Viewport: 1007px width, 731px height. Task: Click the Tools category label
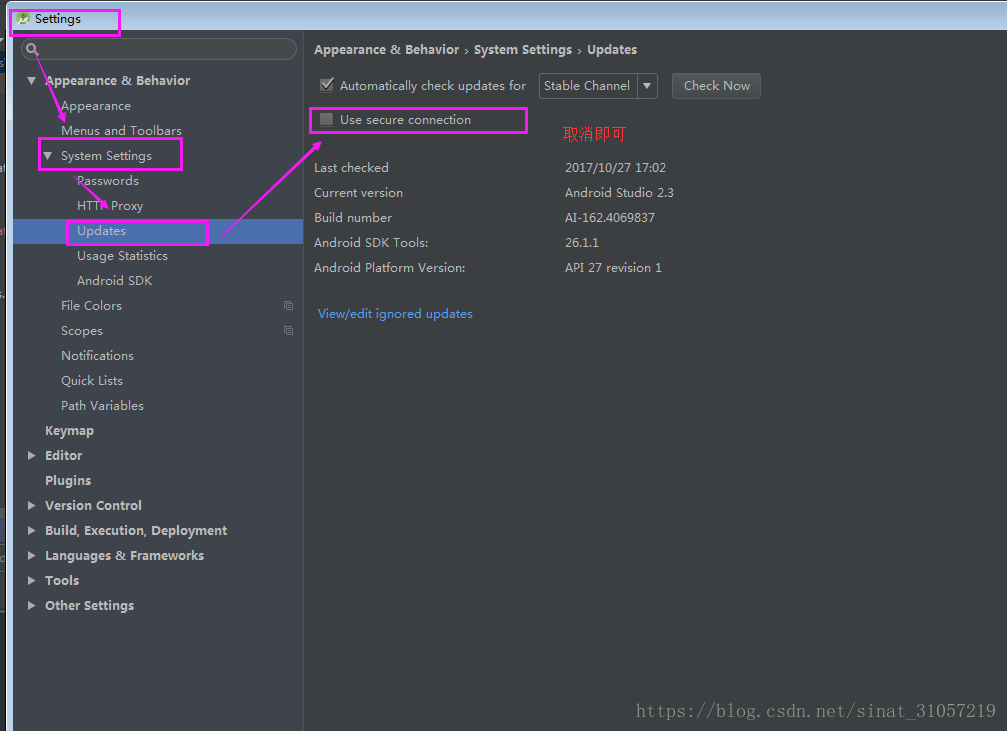coord(62,581)
